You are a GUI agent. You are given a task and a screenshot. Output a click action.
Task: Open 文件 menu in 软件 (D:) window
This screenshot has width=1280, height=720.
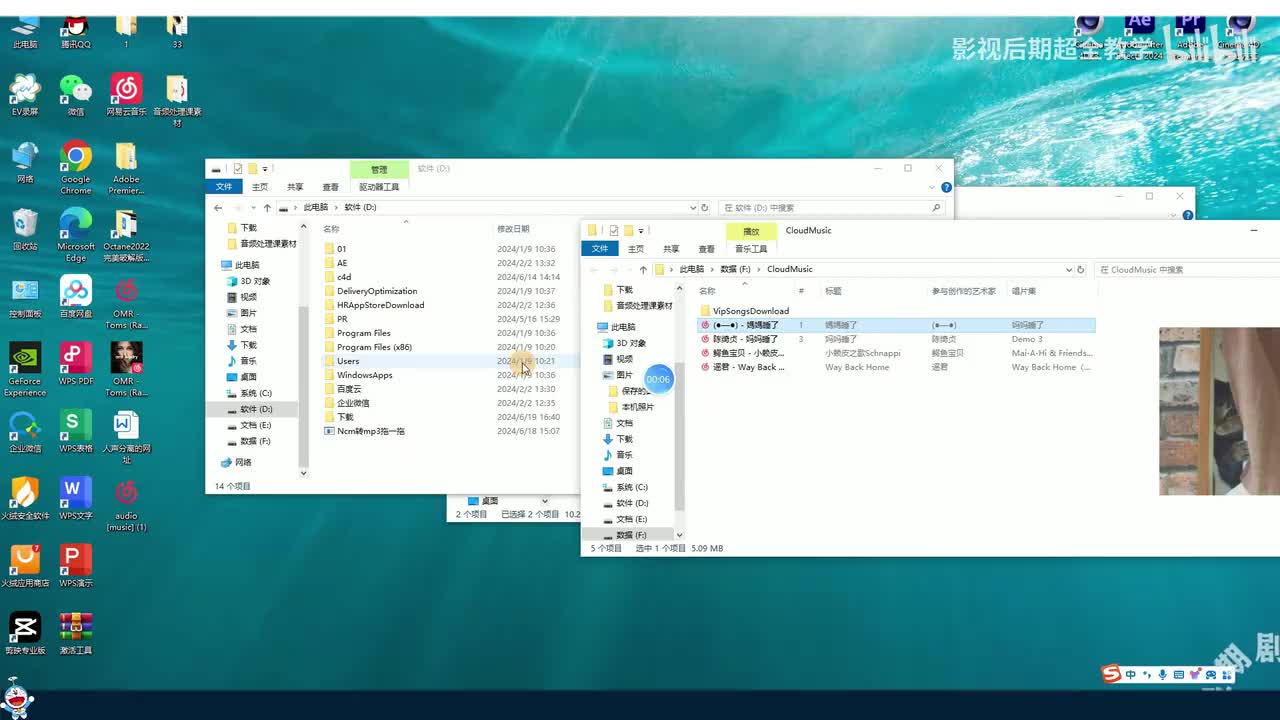click(224, 187)
